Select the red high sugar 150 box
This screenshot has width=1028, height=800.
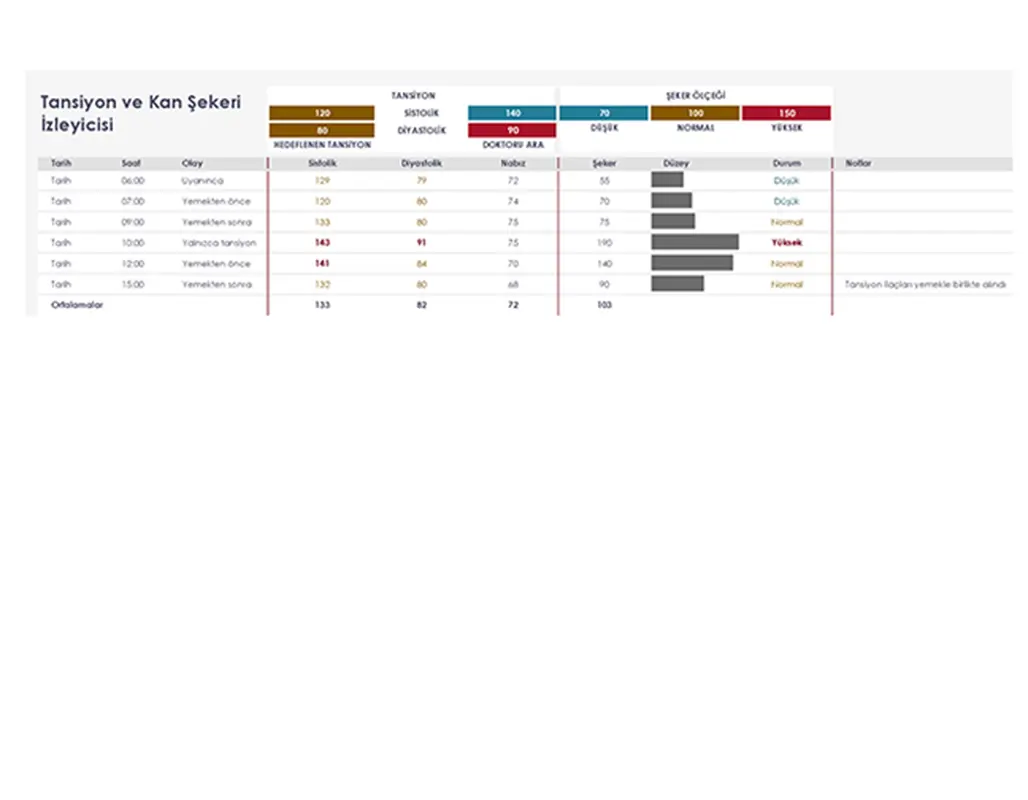coord(786,113)
